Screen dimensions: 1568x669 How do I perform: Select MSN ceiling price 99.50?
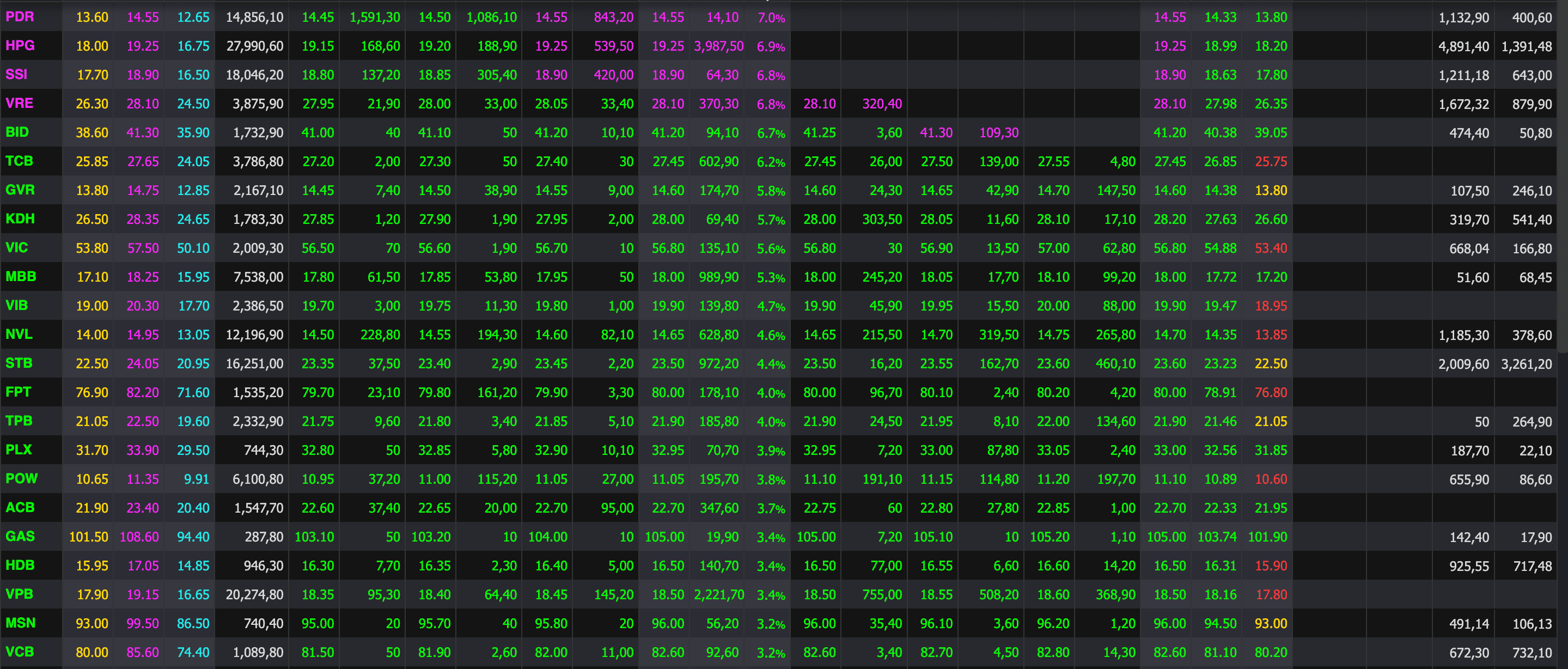pyautogui.click(x=143, y=624)
